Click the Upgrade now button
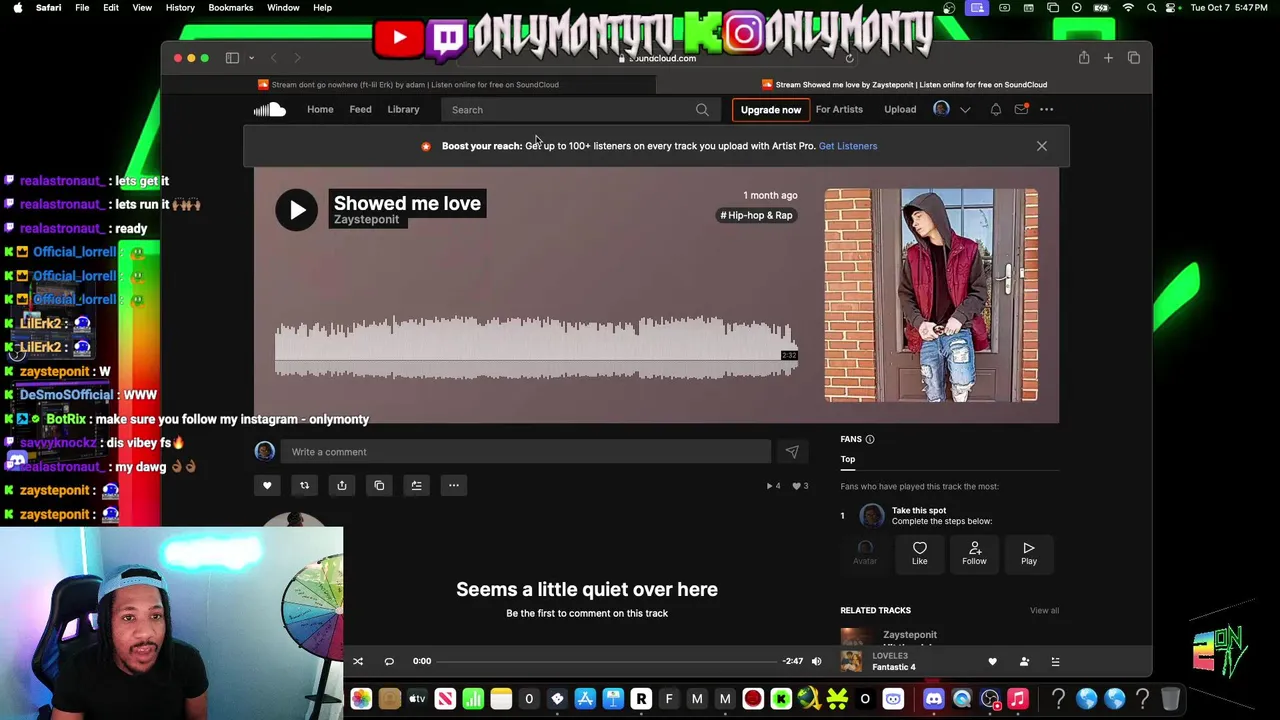This screenshot has width=1280, height=720. 771,110
